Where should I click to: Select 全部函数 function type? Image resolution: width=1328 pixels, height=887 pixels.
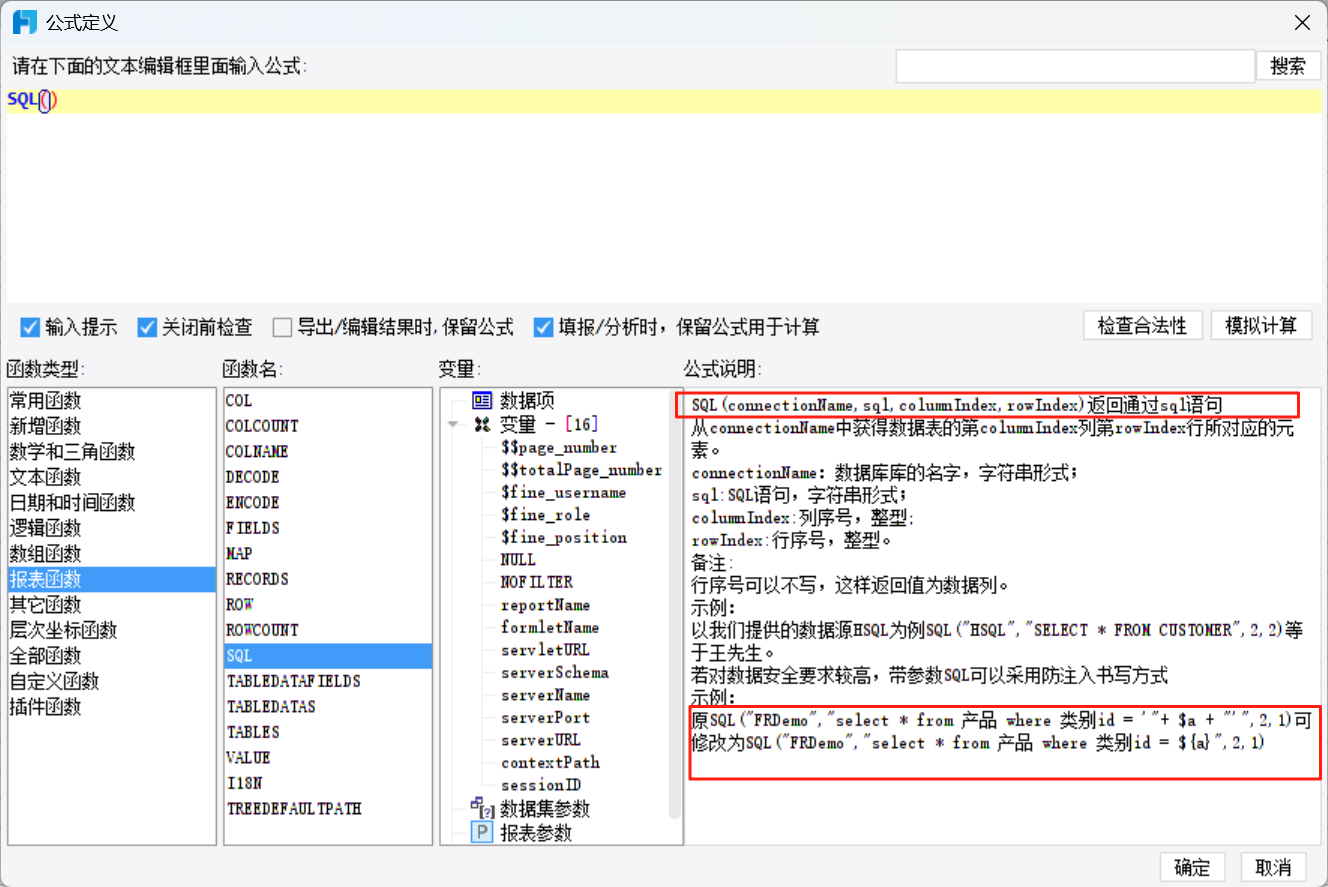tap(111, 656)
